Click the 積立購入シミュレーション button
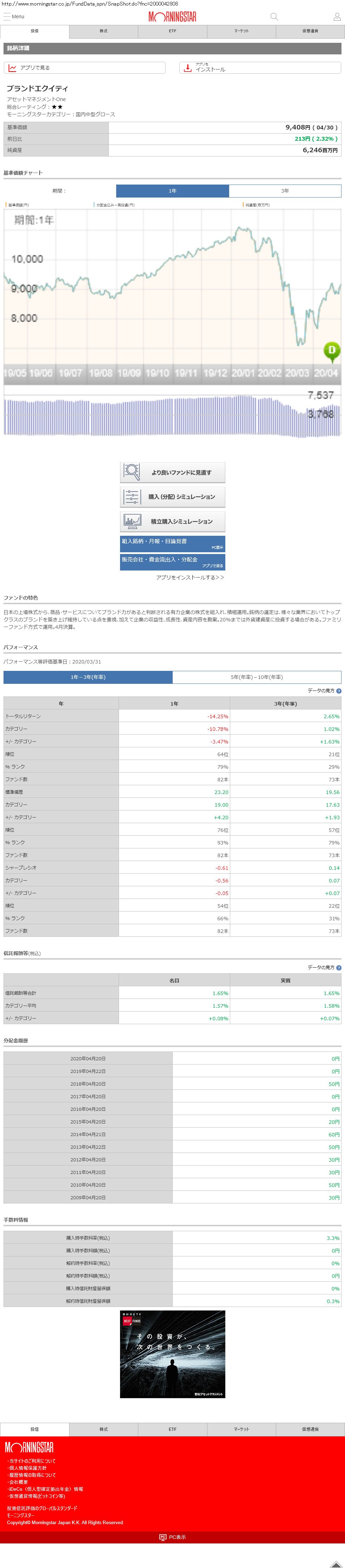The height and width of the screenshot is (1568, 345). click(172, 521)
